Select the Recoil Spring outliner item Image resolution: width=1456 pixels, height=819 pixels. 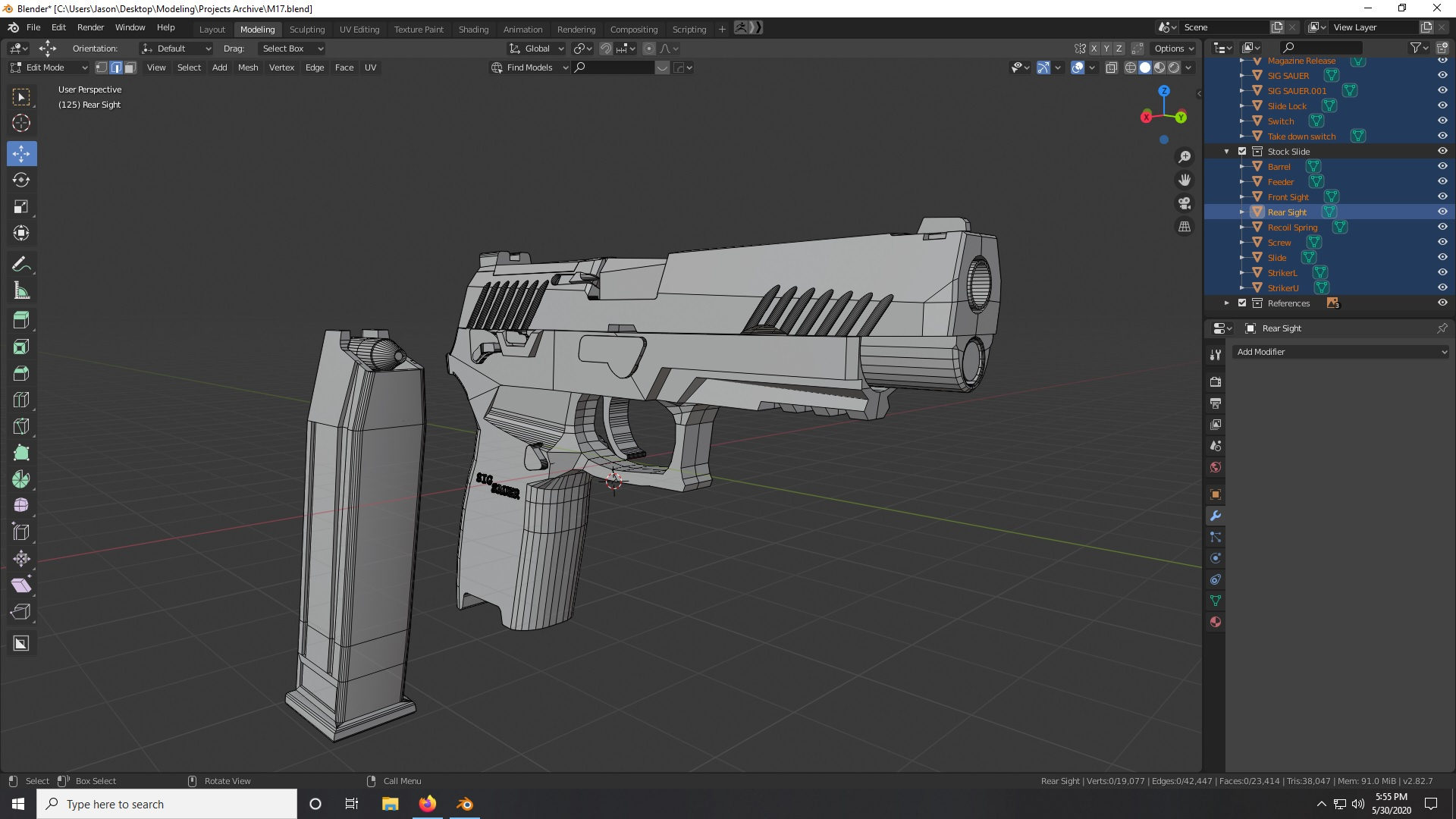click(x=1292, y=227)
